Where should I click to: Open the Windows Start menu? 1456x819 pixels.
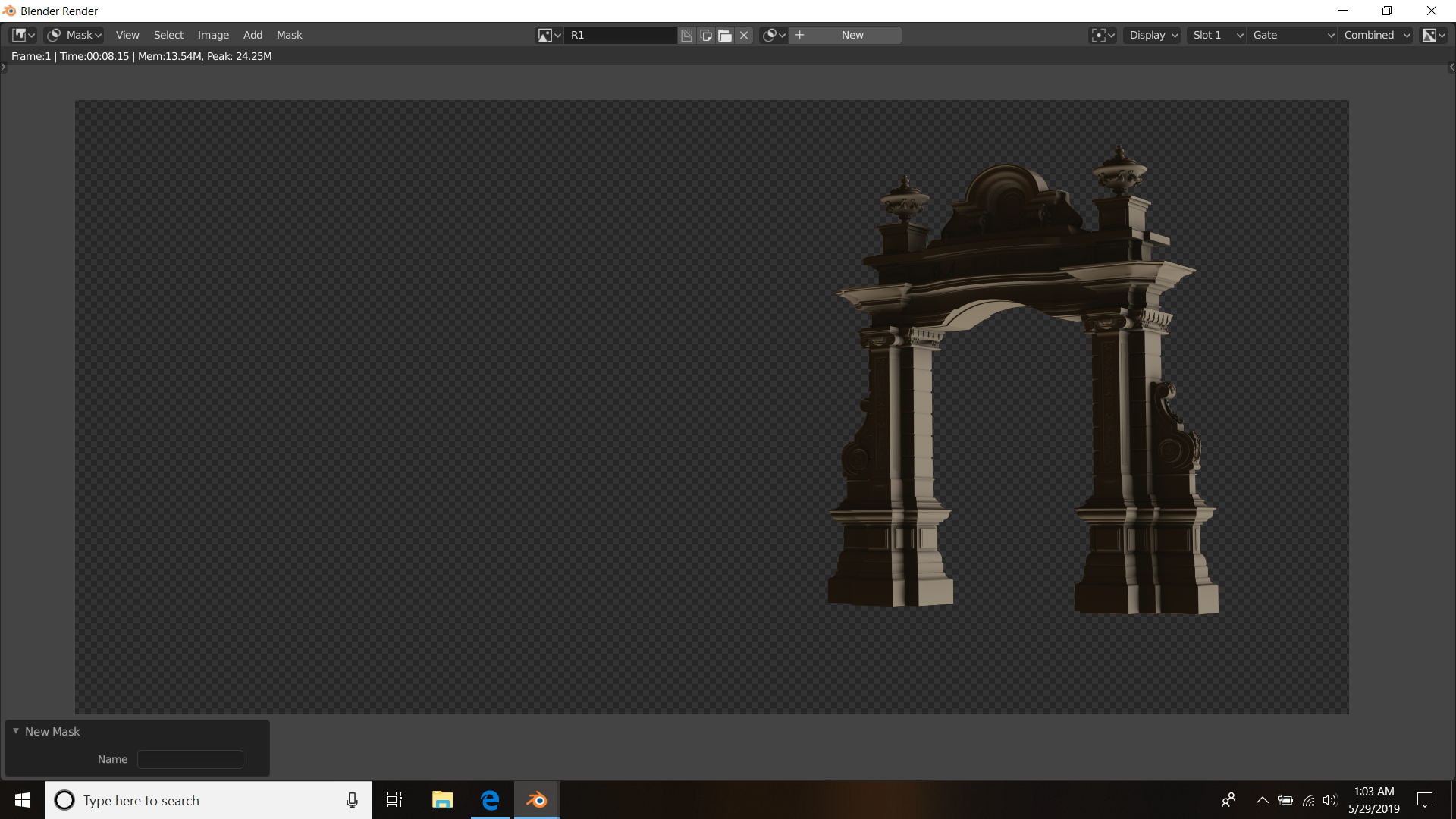click(x=23, y=800)
